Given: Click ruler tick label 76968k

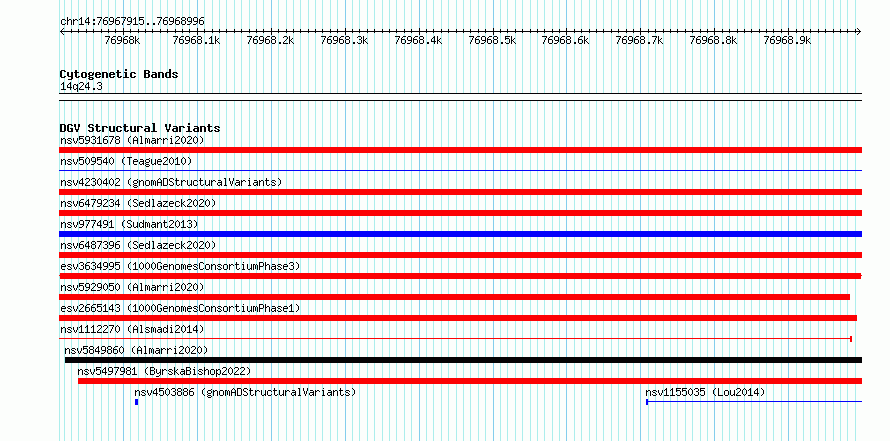Looking at the screenshot, I should (122, 40).
